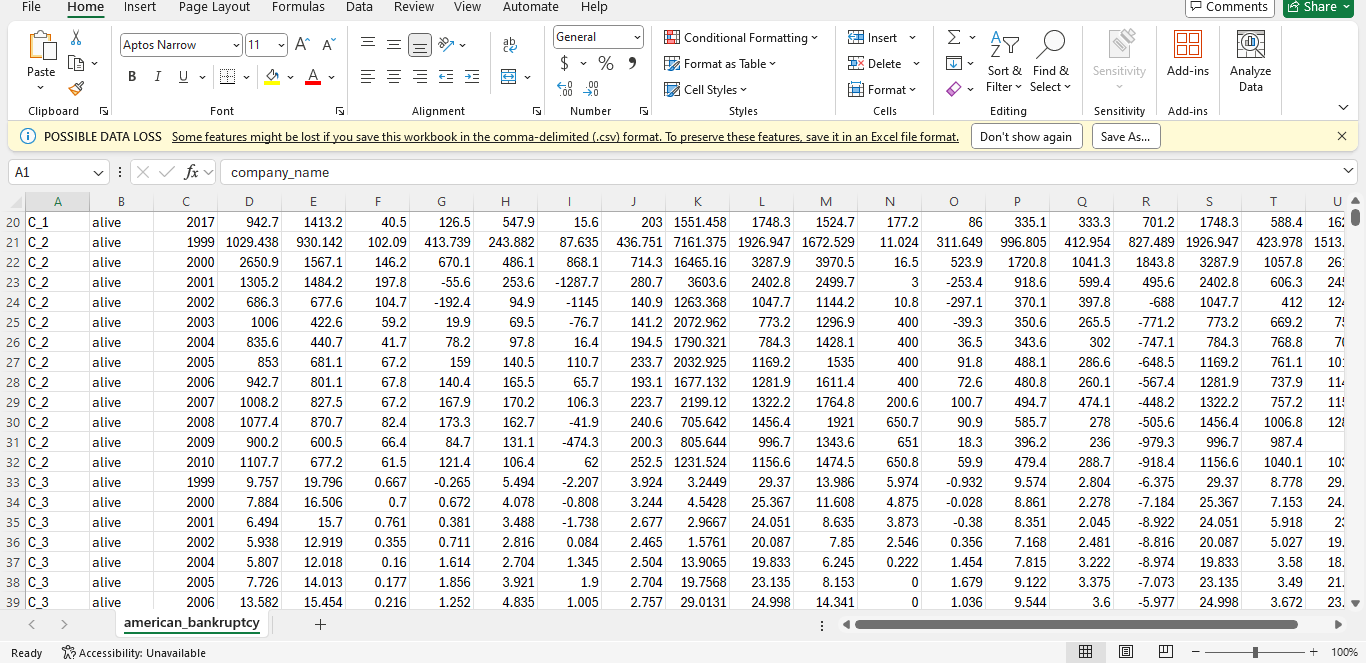Switch to the Page Layout tab
Screen dimensions: 1366x663
coord(215,7)
